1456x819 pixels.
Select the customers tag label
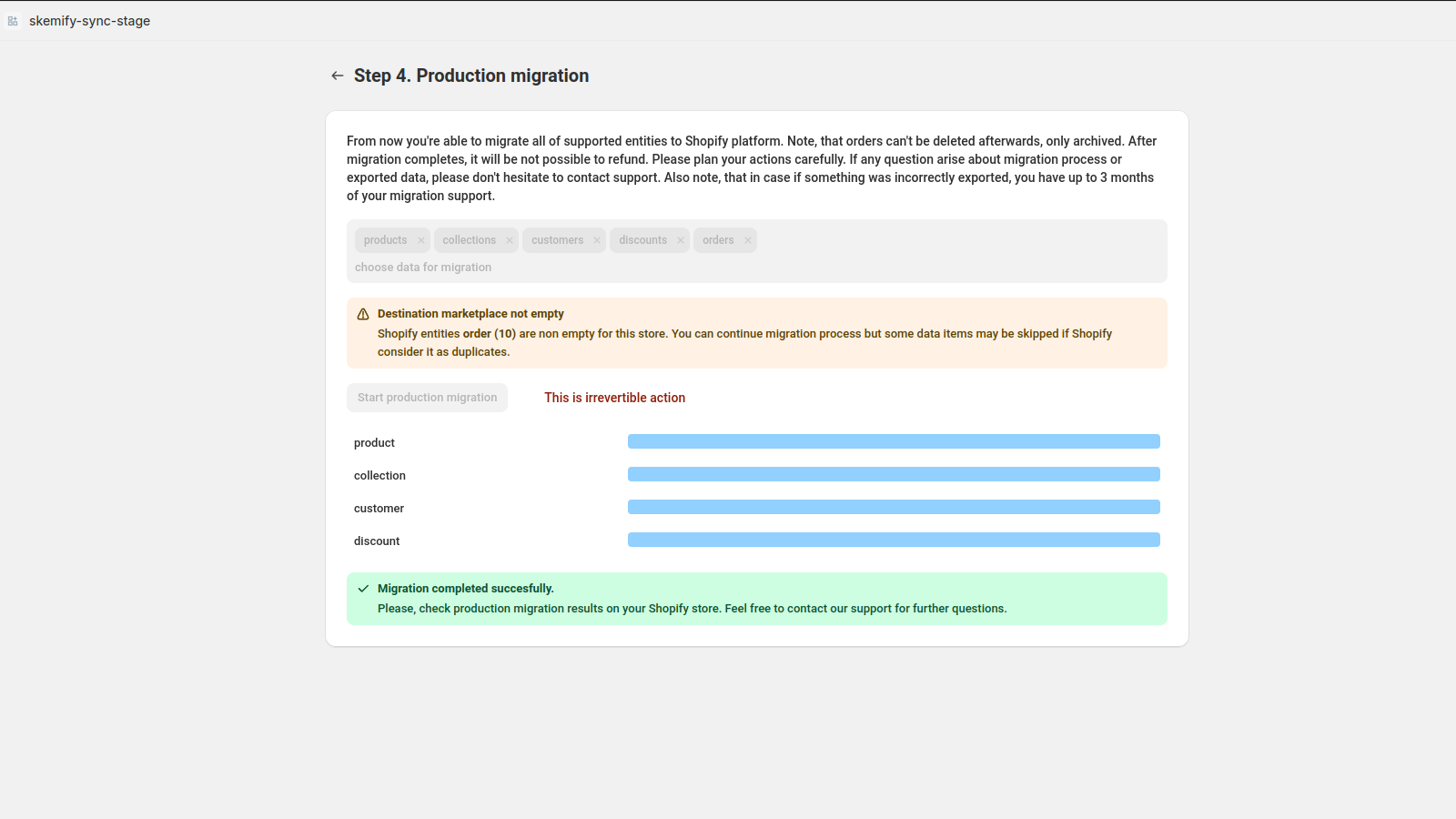pos(558,240)
